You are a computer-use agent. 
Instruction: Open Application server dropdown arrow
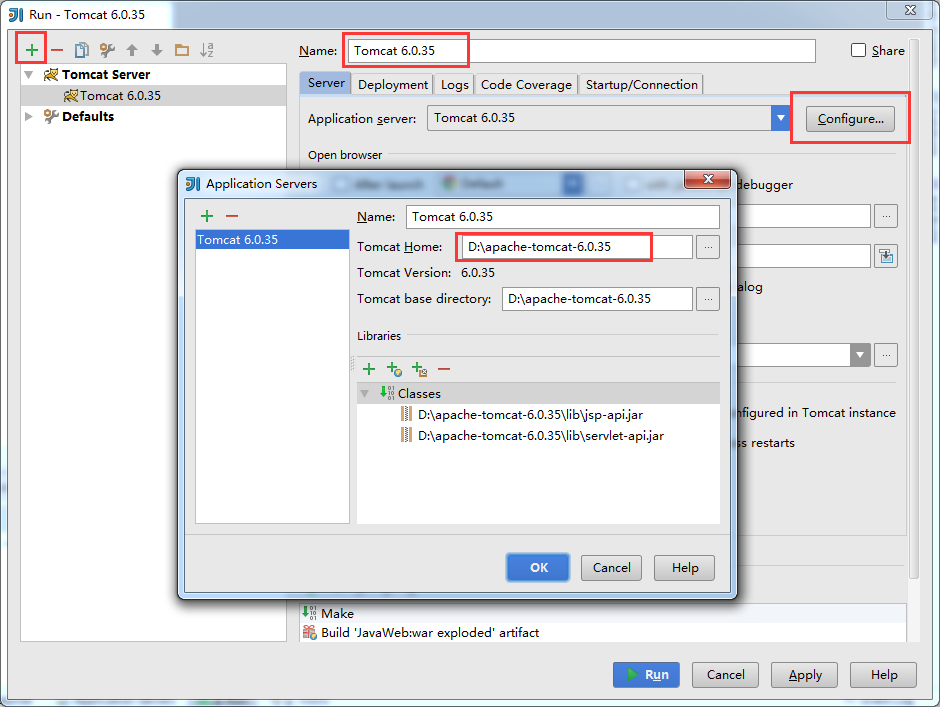780,118
